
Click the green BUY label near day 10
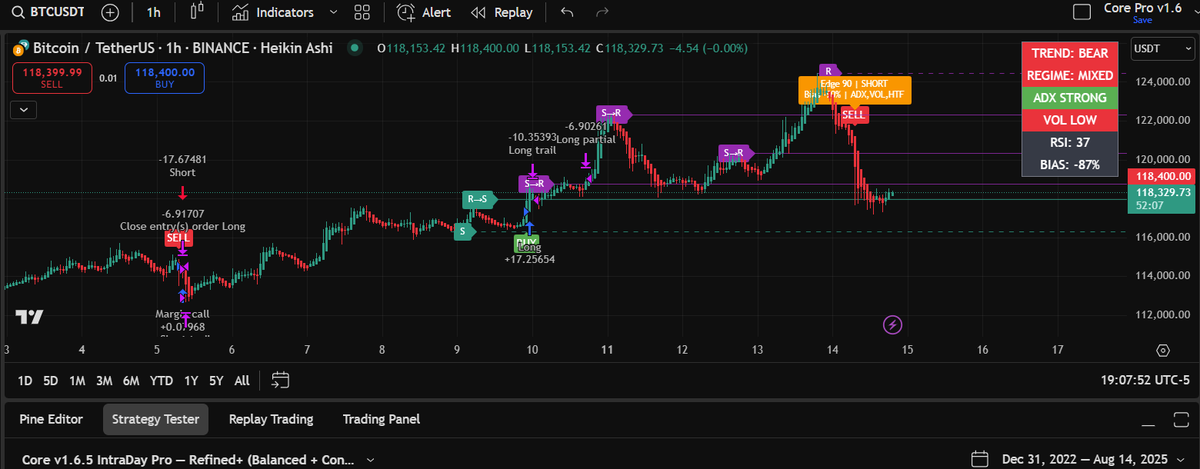click(x=526, y=241)
